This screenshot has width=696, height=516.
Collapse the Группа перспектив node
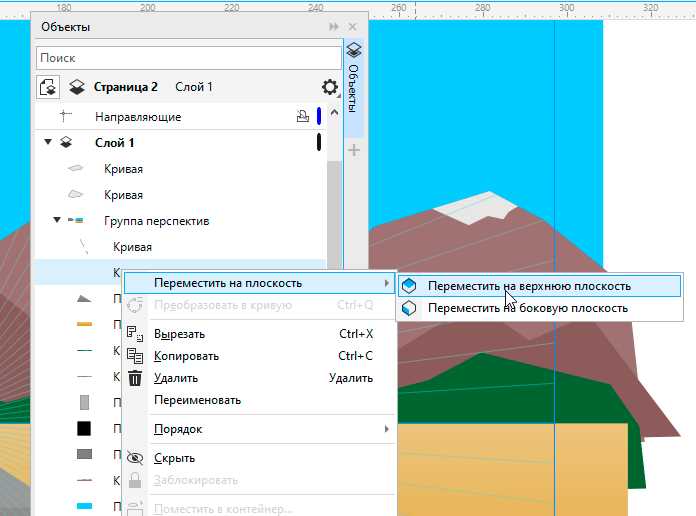pyautogui.click(x=57, y=220)
